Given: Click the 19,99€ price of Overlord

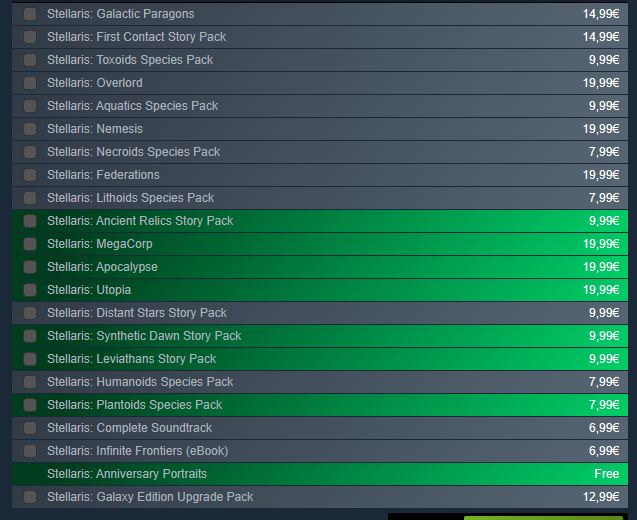Looking at the screenshot, I should (x=601, y=83).
